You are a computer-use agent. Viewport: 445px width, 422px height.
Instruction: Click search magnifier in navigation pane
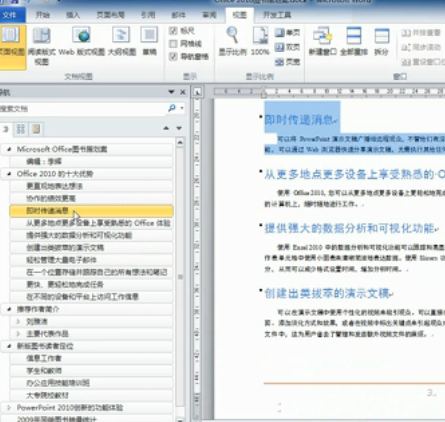pyautogui.click(x=172, y=108)
